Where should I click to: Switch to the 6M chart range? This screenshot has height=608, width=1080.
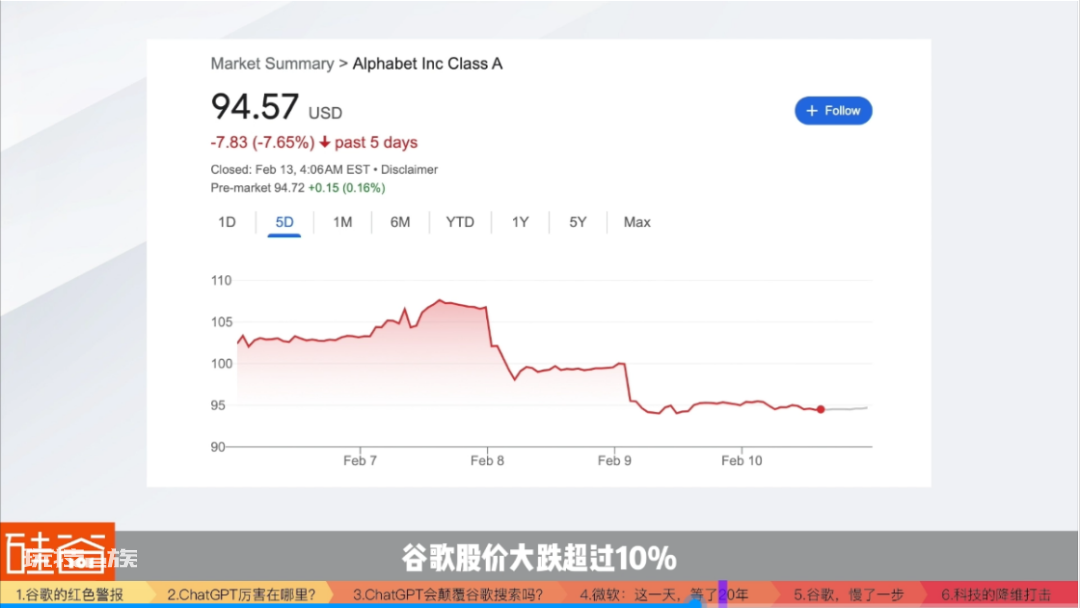coord(399,222)
